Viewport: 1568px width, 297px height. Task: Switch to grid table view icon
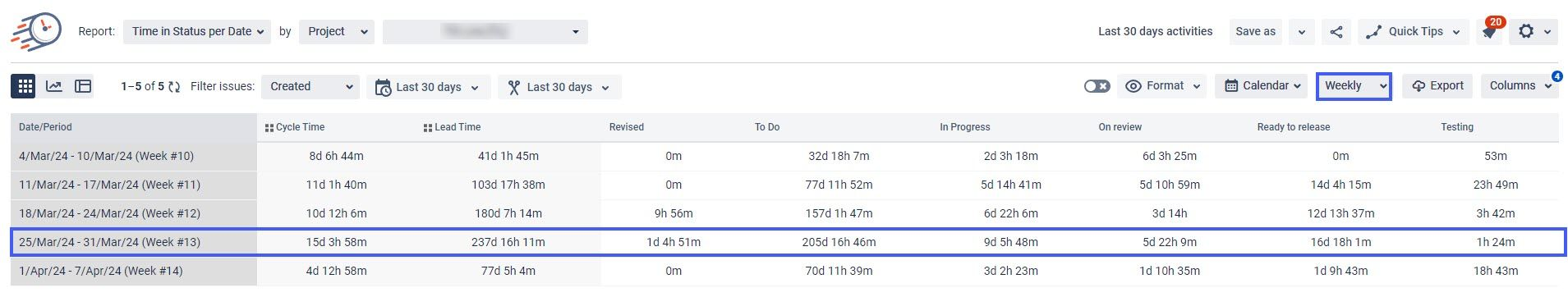point(25,86)
